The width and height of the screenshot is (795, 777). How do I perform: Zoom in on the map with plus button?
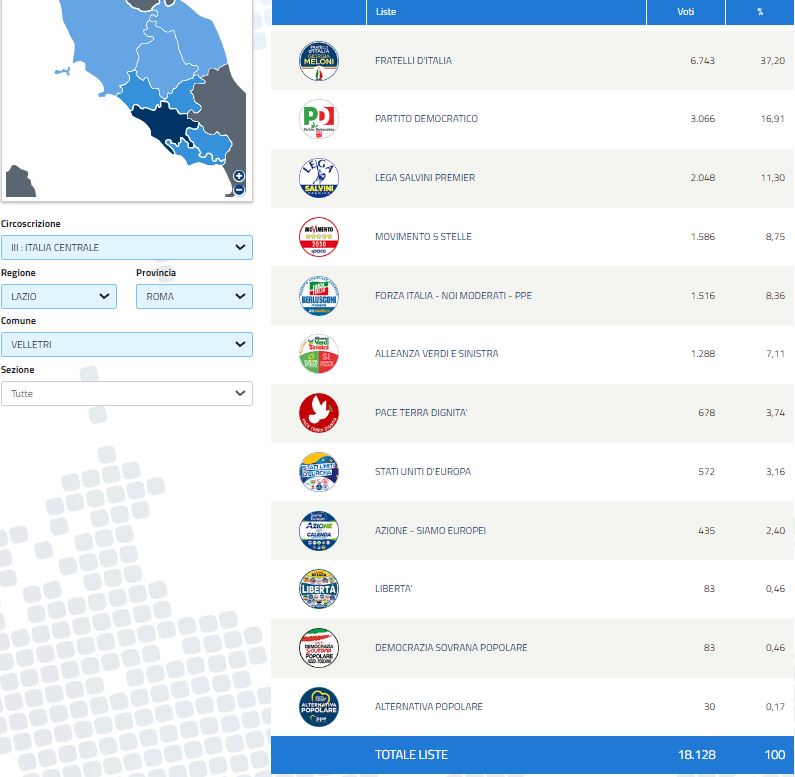239,176
